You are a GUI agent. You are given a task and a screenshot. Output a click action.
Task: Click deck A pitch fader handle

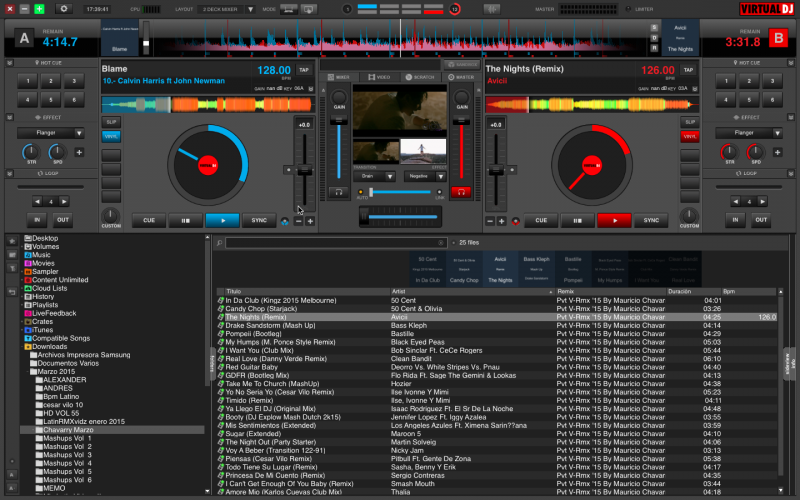[x=304, y=171]
